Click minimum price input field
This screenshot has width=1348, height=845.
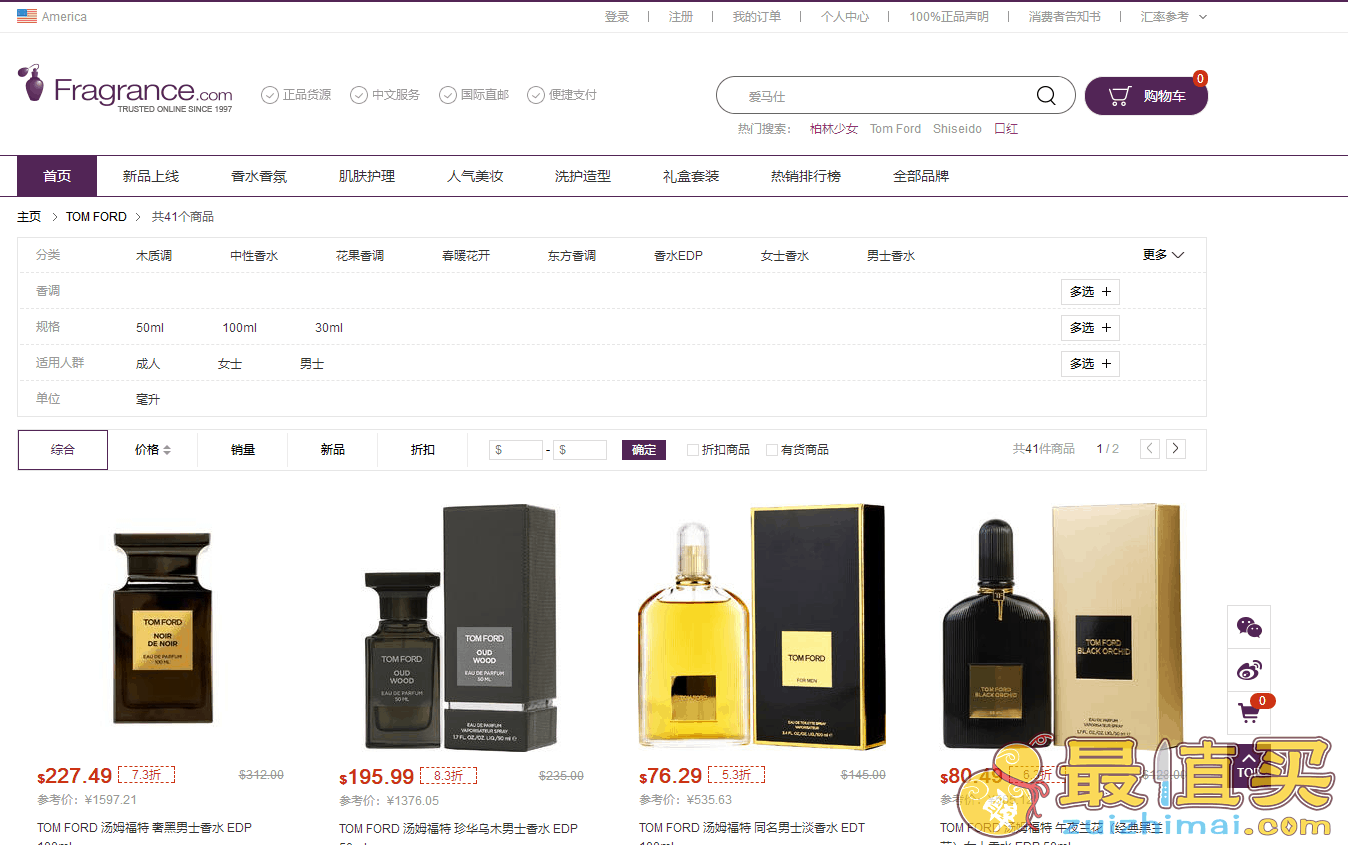[516, 450]
